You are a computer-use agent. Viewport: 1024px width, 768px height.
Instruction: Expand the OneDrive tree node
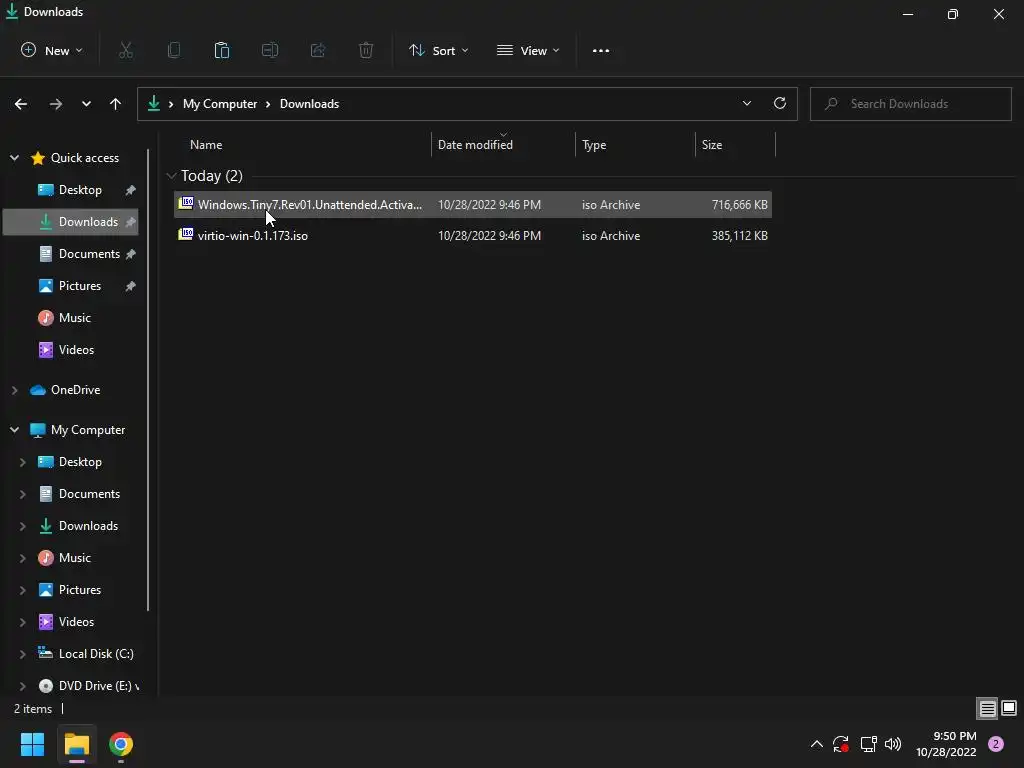(x=14, y=390)
